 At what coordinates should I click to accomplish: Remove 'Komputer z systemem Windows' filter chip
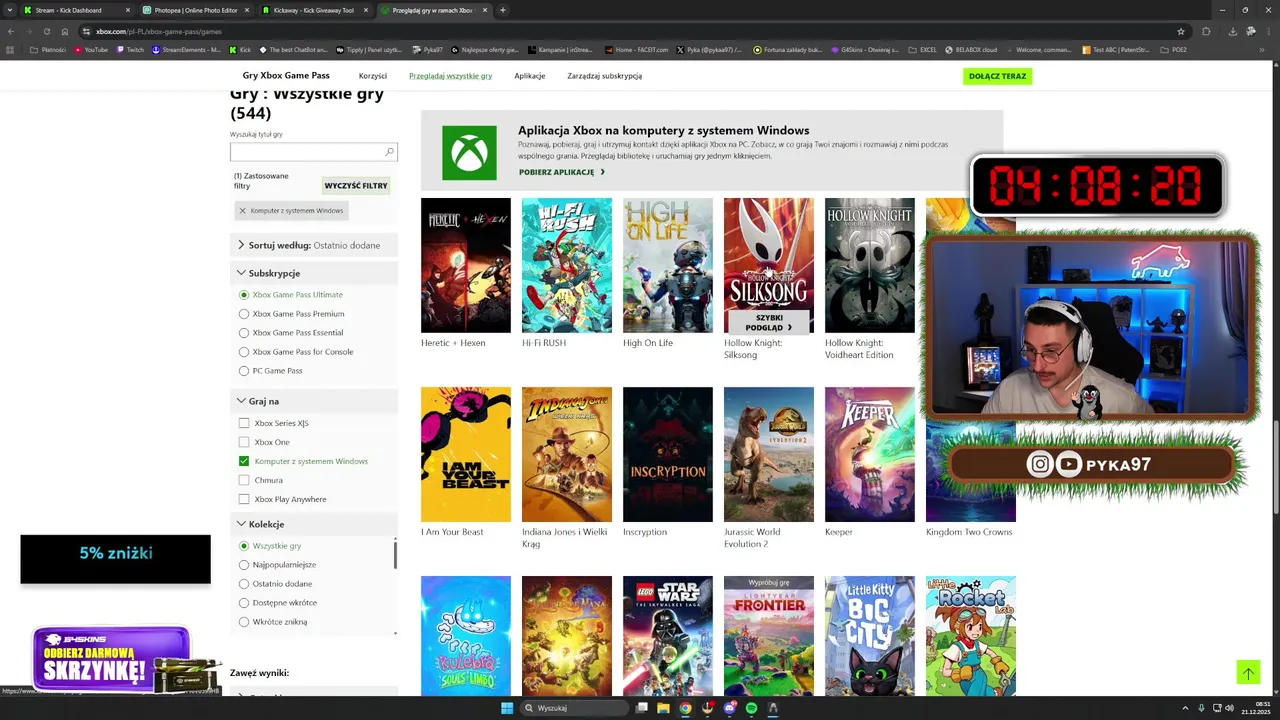(x=243, y=211)
